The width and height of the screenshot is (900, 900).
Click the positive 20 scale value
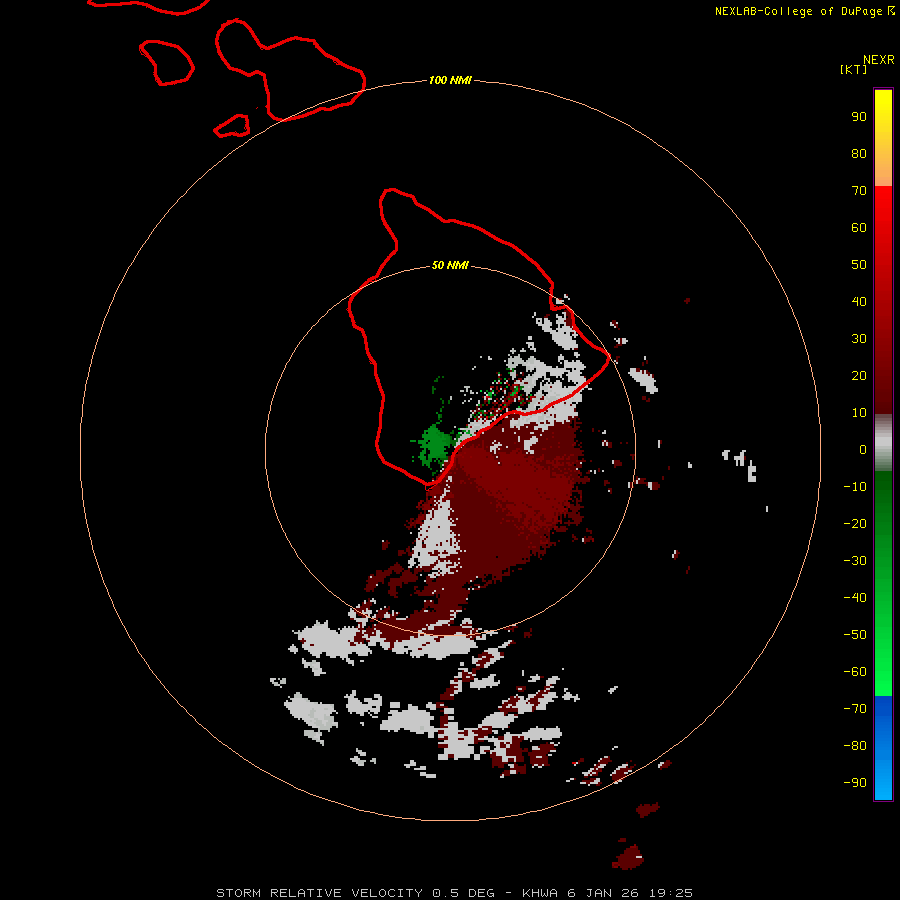[x=859, y=376]
